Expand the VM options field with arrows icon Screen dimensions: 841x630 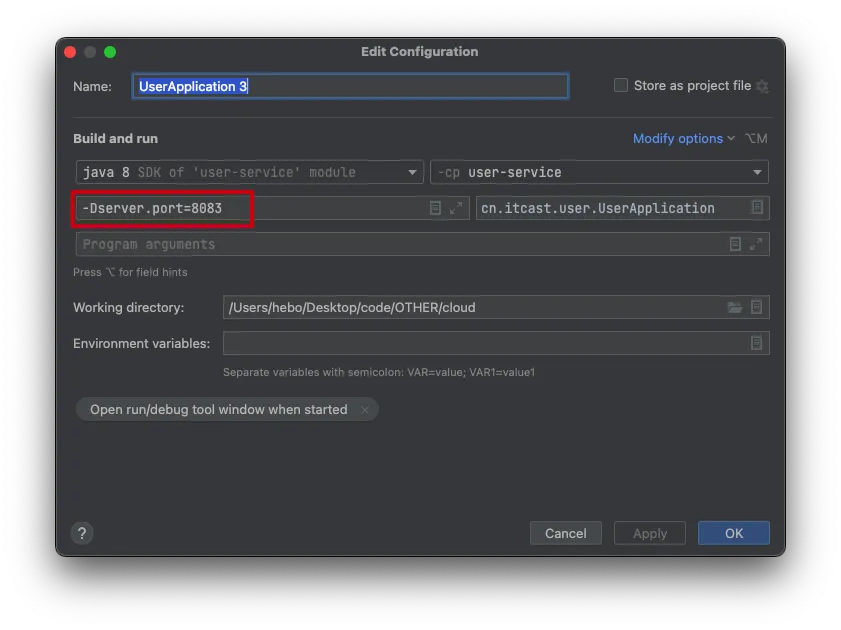point(456,208)
